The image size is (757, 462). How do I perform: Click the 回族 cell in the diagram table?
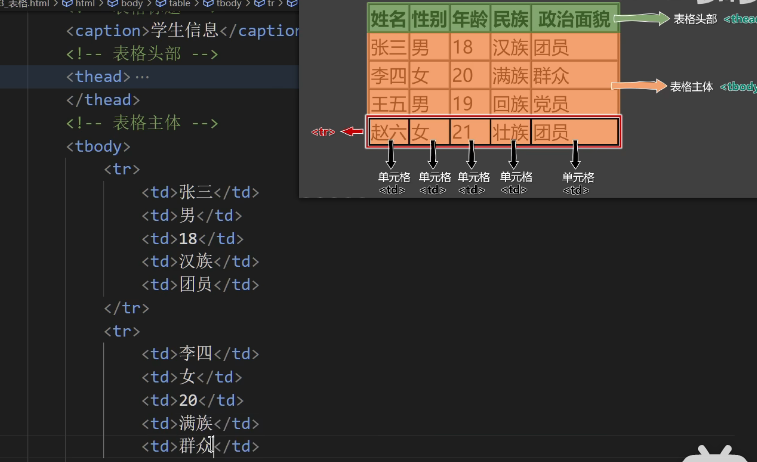pos(511,102)
